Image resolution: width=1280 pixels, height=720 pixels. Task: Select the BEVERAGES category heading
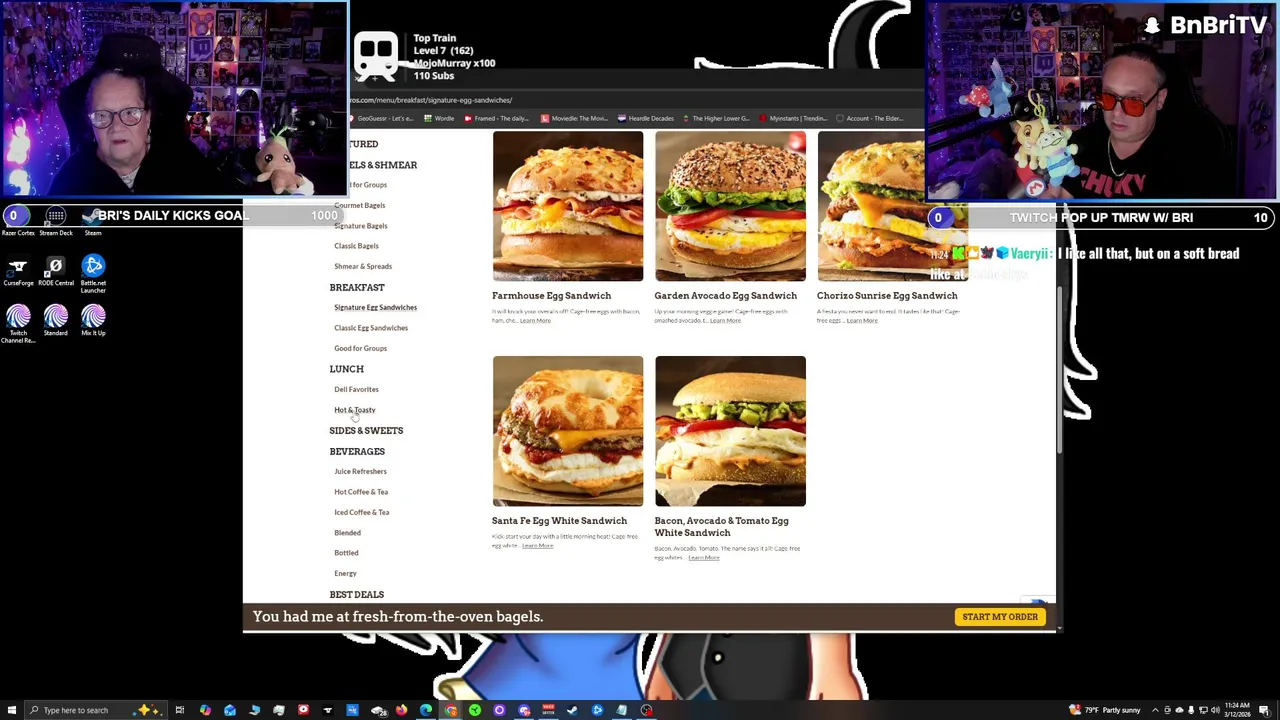(357, 451)
